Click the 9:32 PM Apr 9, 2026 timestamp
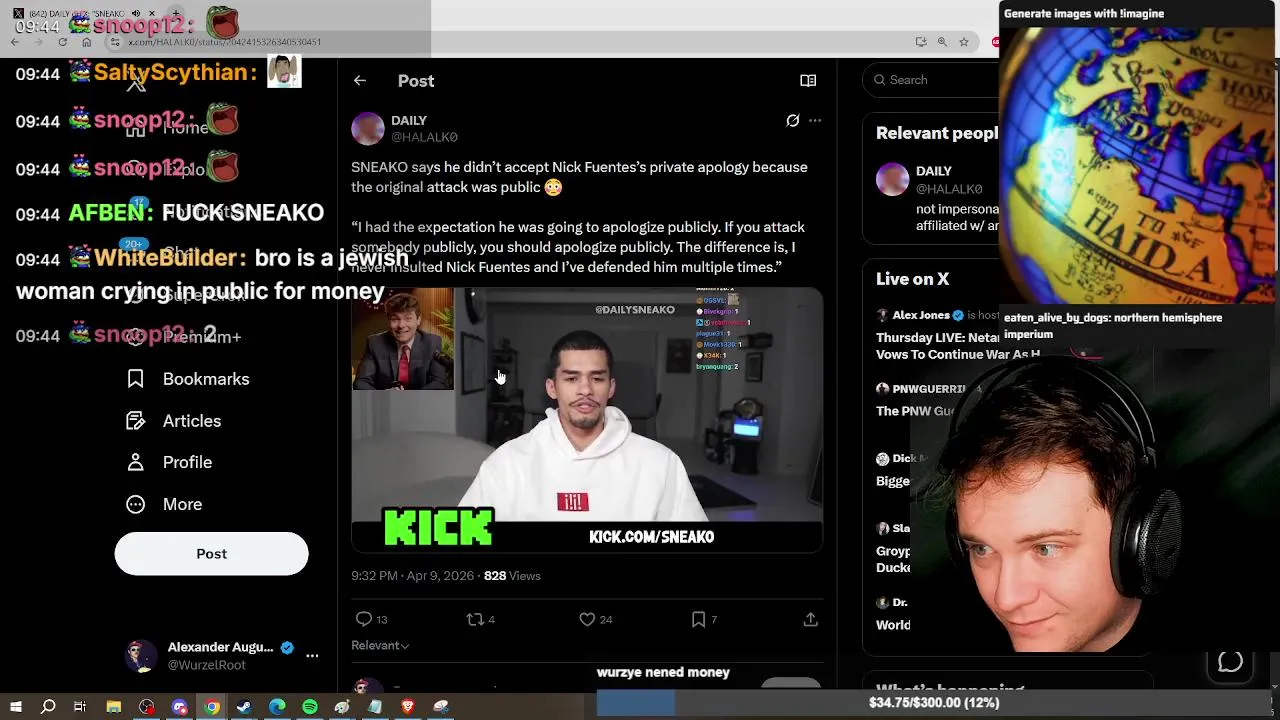The width and height of the screenshot is (1280, 720). point(412,576)
